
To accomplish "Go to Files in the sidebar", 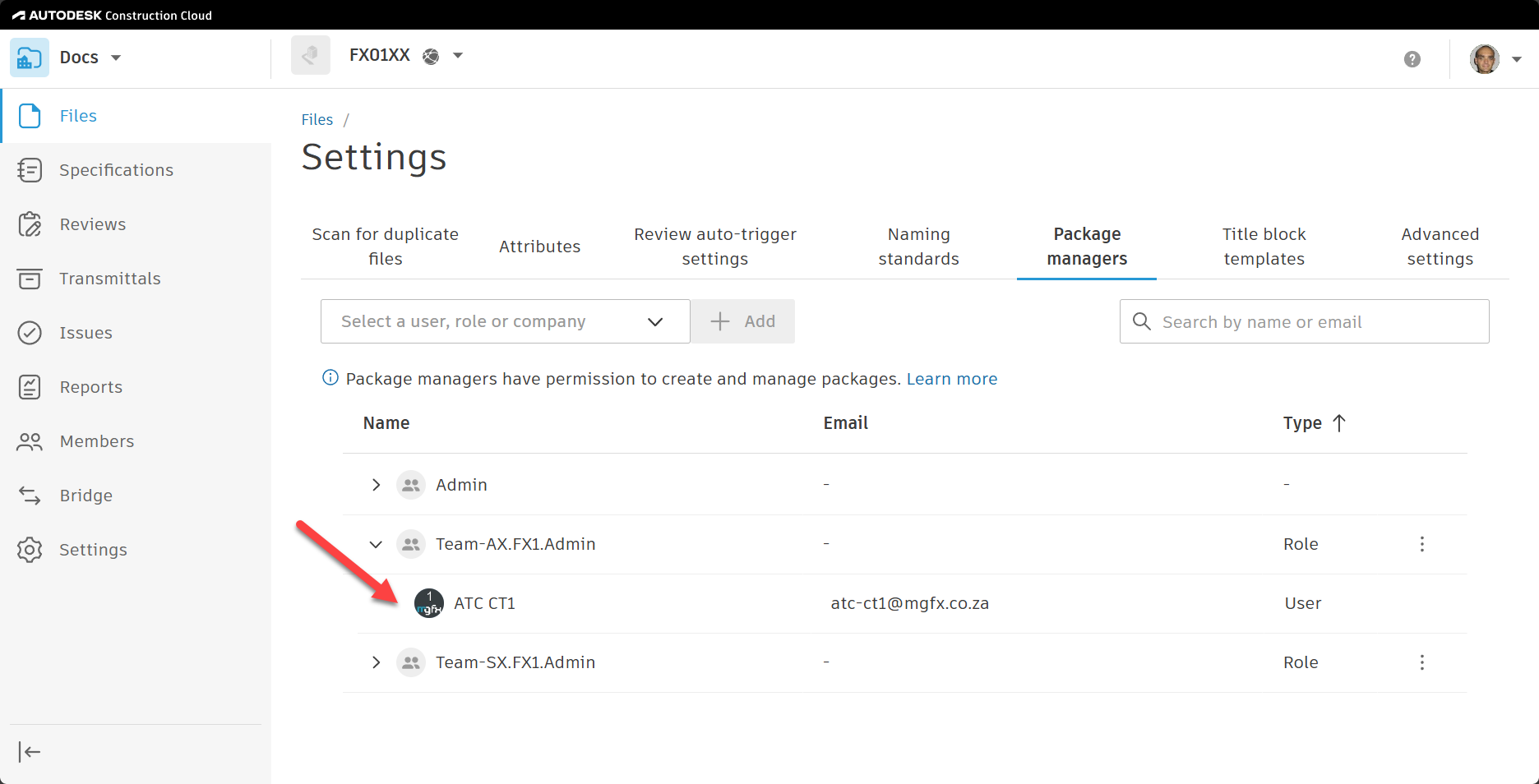I will pyautogui.click(x=136, y=116).
